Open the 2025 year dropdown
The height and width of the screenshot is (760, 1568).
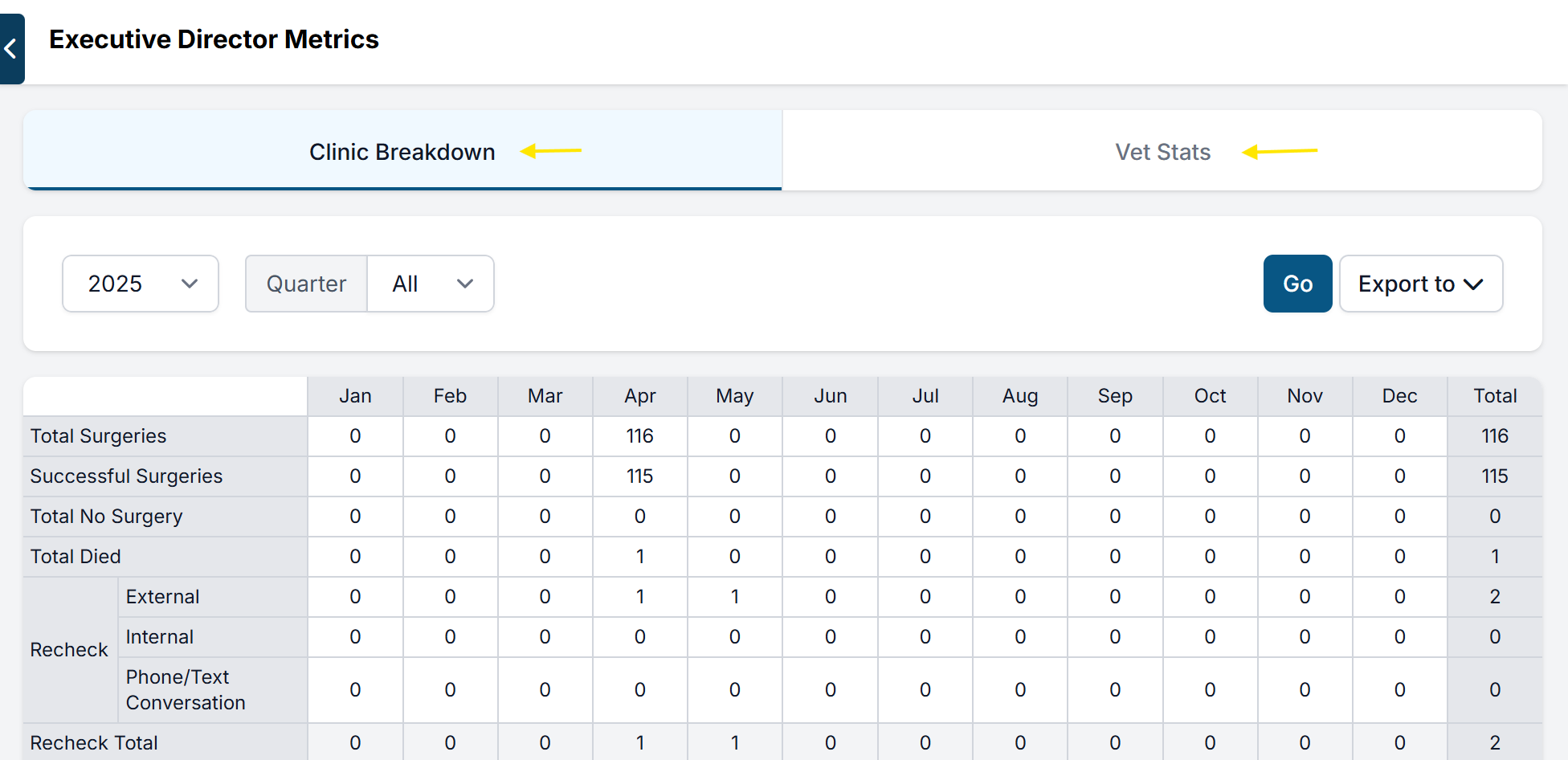141,284
